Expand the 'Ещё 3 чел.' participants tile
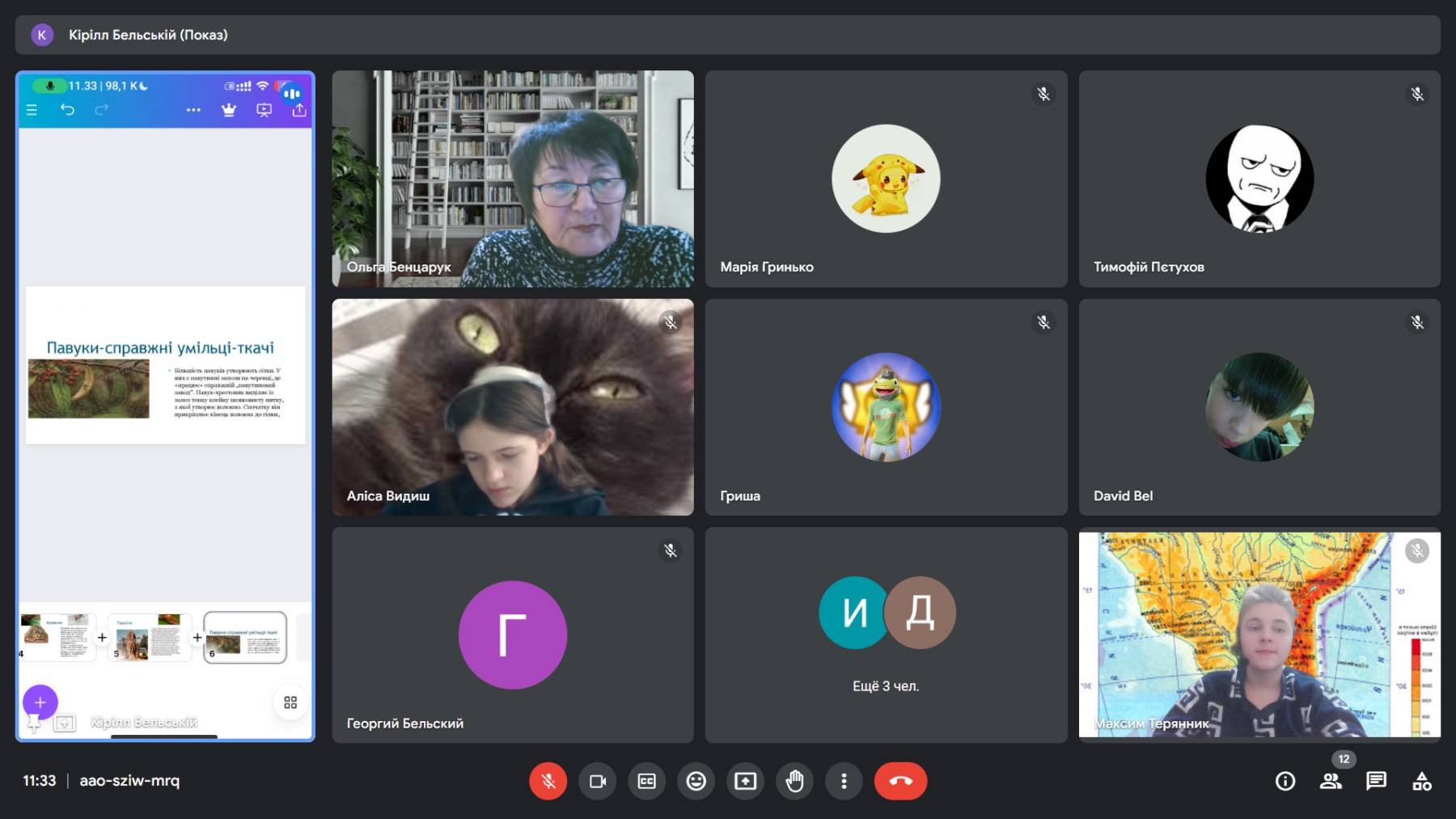1456x819 pixels. coord(886,635)
